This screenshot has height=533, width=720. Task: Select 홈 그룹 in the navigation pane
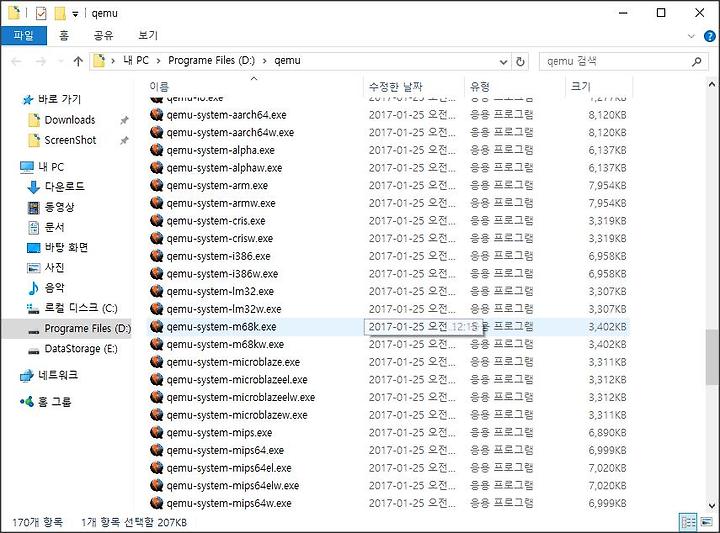pos(54,402)
